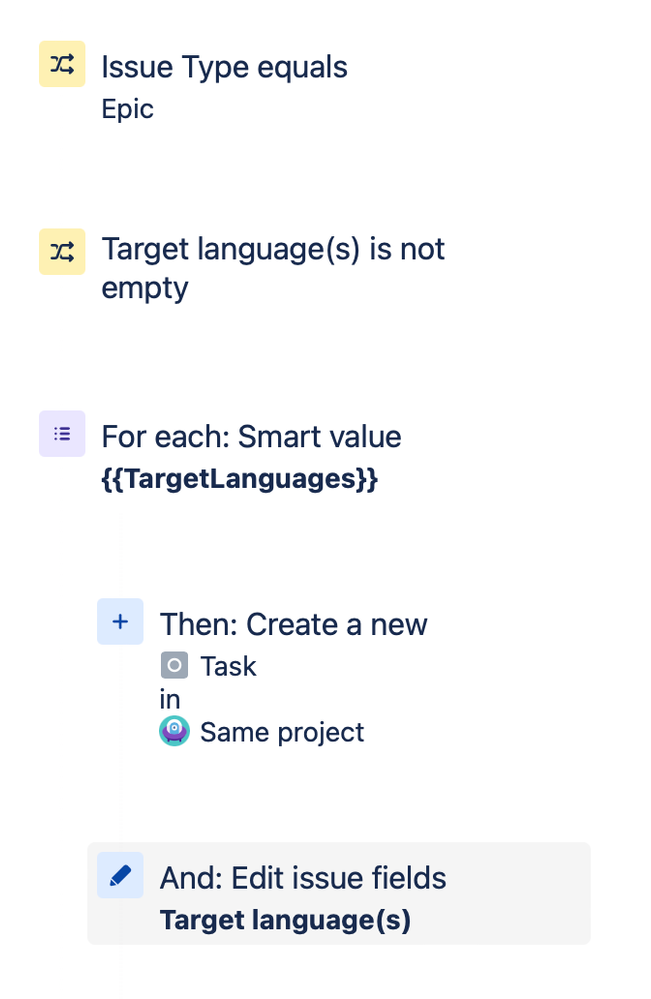This screenshot has width=651, height=999.
Task: Open the Target language(s) is not empty condition
Action: [x=273, y=268]
